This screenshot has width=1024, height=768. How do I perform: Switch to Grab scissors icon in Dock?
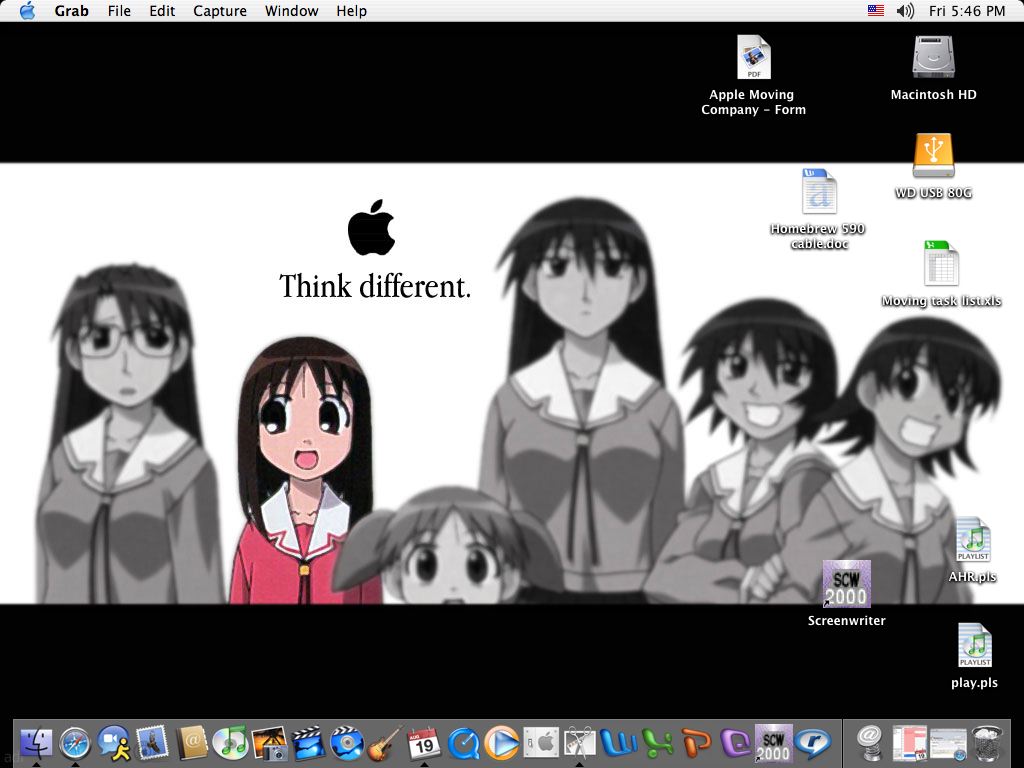point(579,743)
